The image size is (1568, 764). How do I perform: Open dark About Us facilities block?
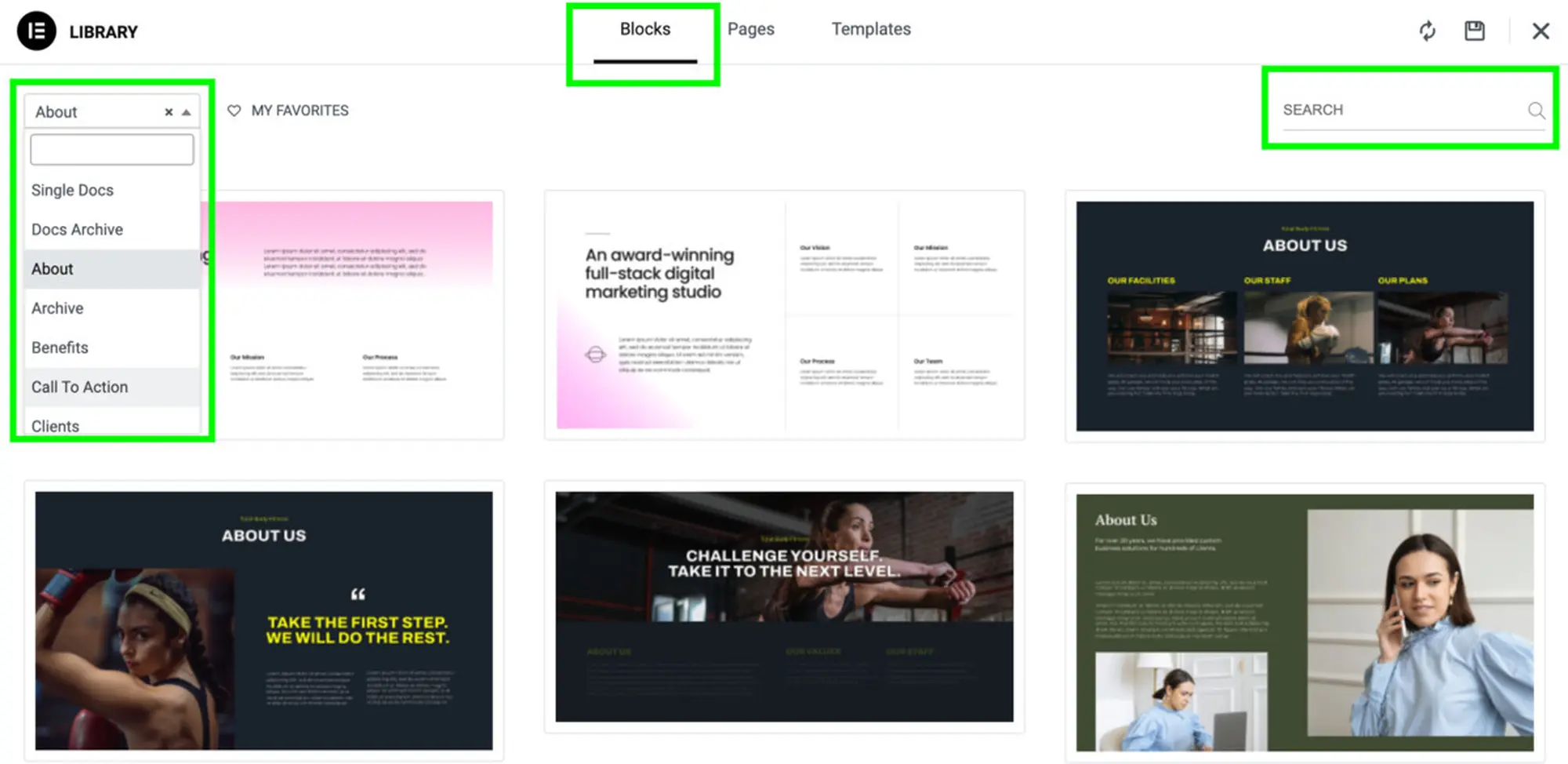1305,315
